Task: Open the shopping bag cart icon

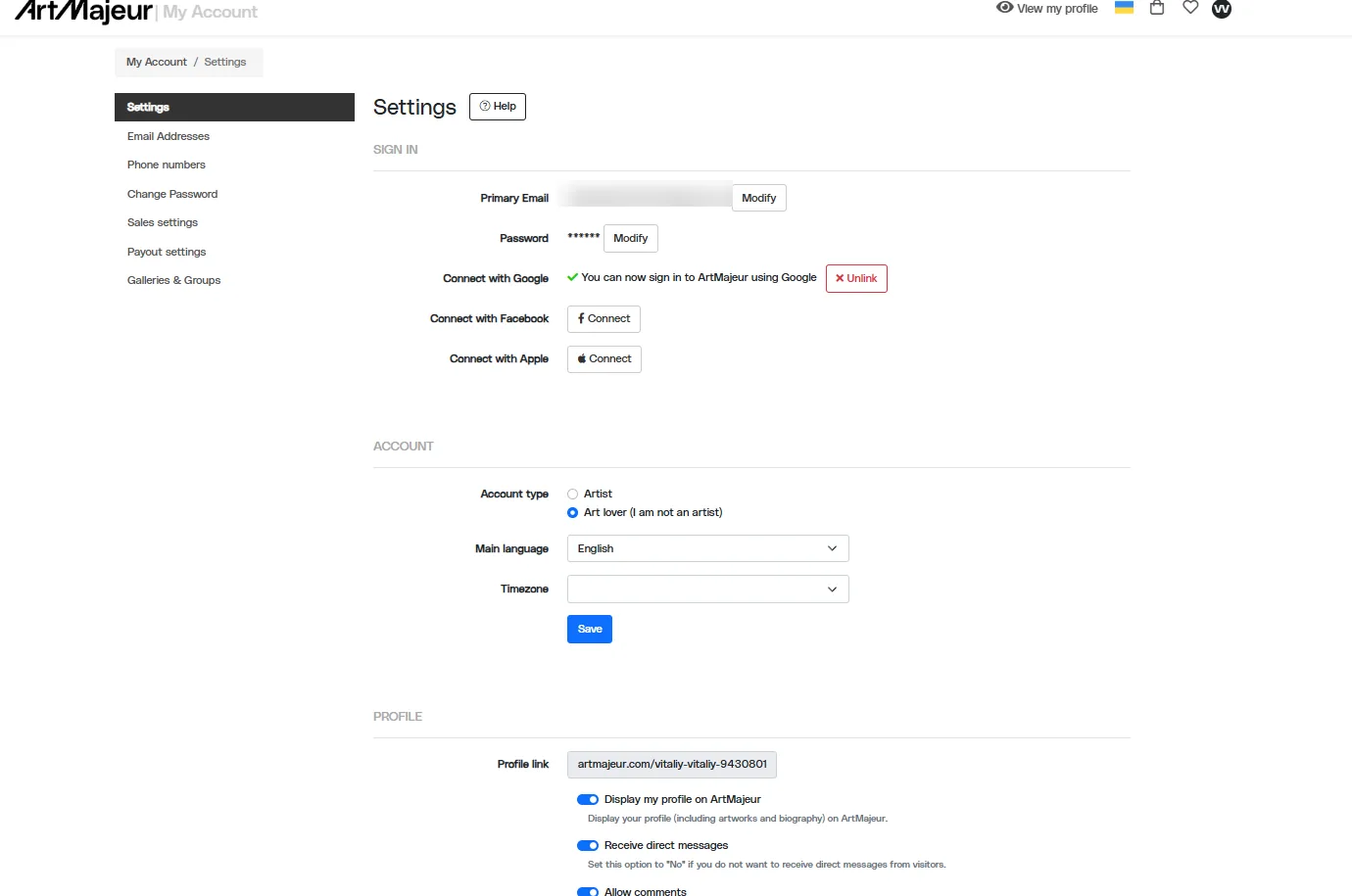Action: point(1157,8)
